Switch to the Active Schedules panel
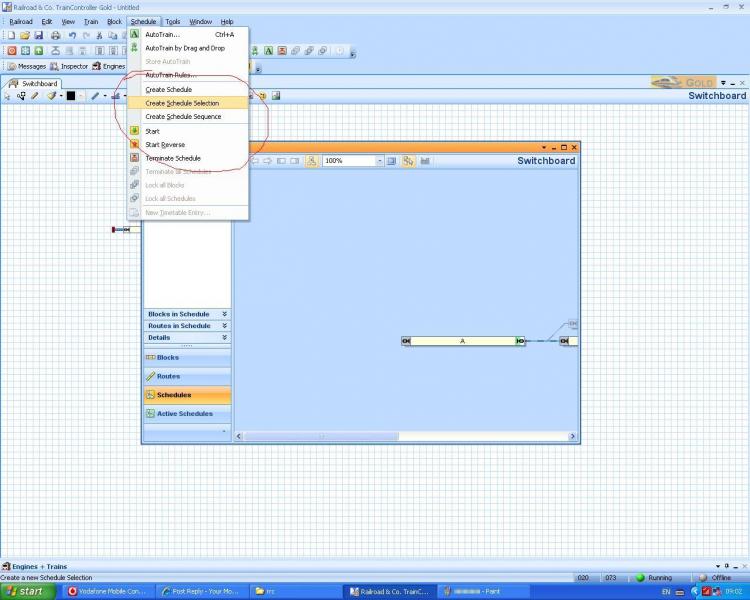The image size is (750, 600). point(186,413)
